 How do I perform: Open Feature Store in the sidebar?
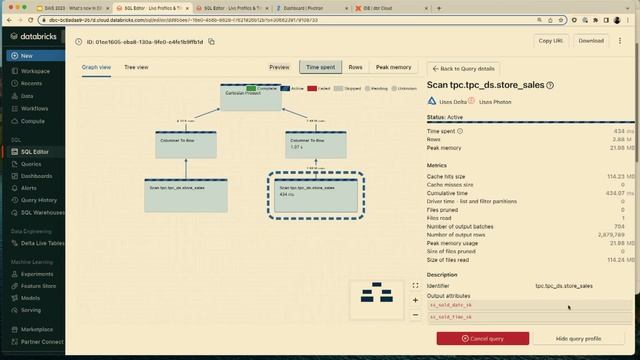click(x=38, y=286)
